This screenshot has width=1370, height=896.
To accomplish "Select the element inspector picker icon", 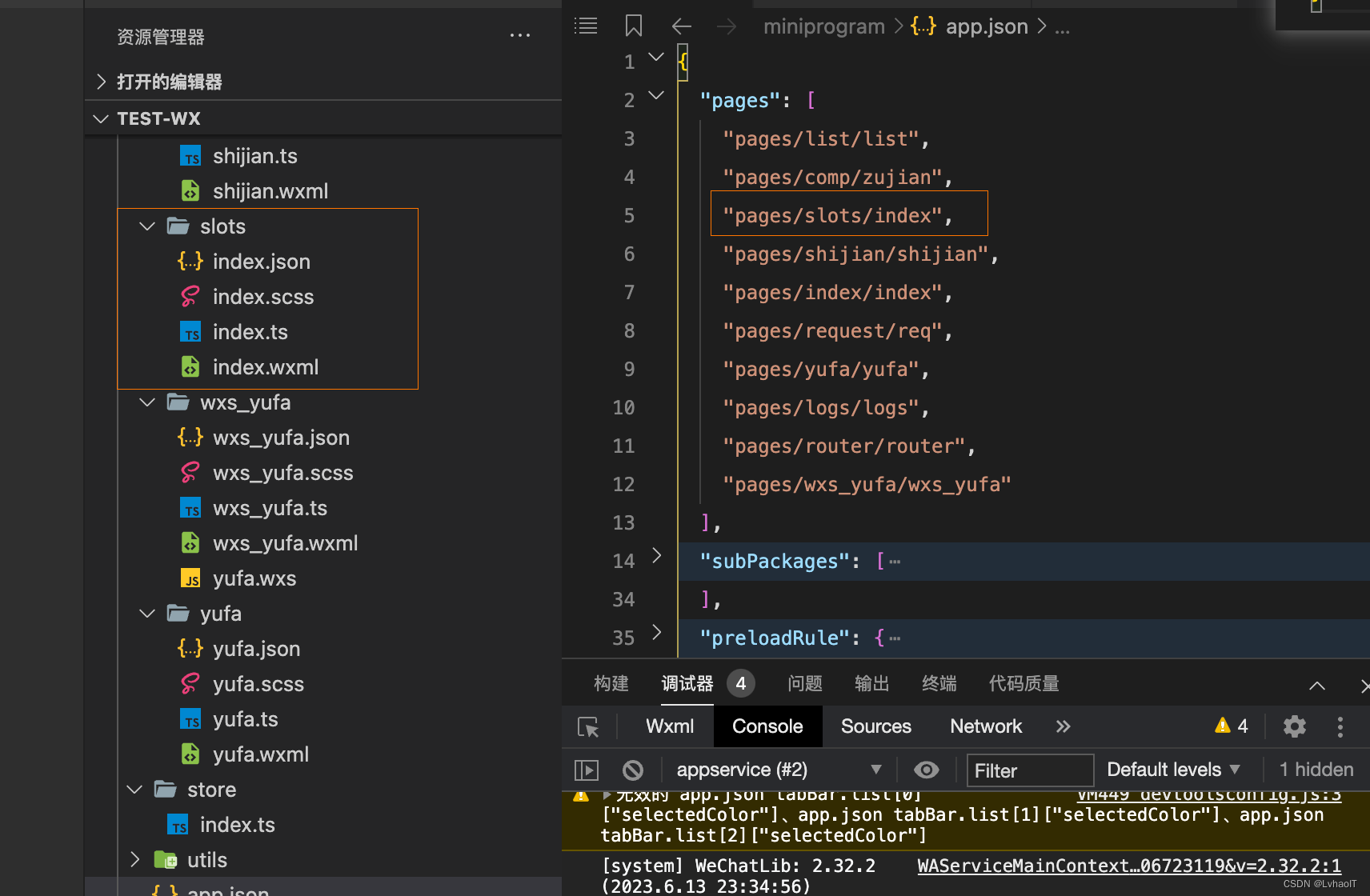I will [588, 726].
